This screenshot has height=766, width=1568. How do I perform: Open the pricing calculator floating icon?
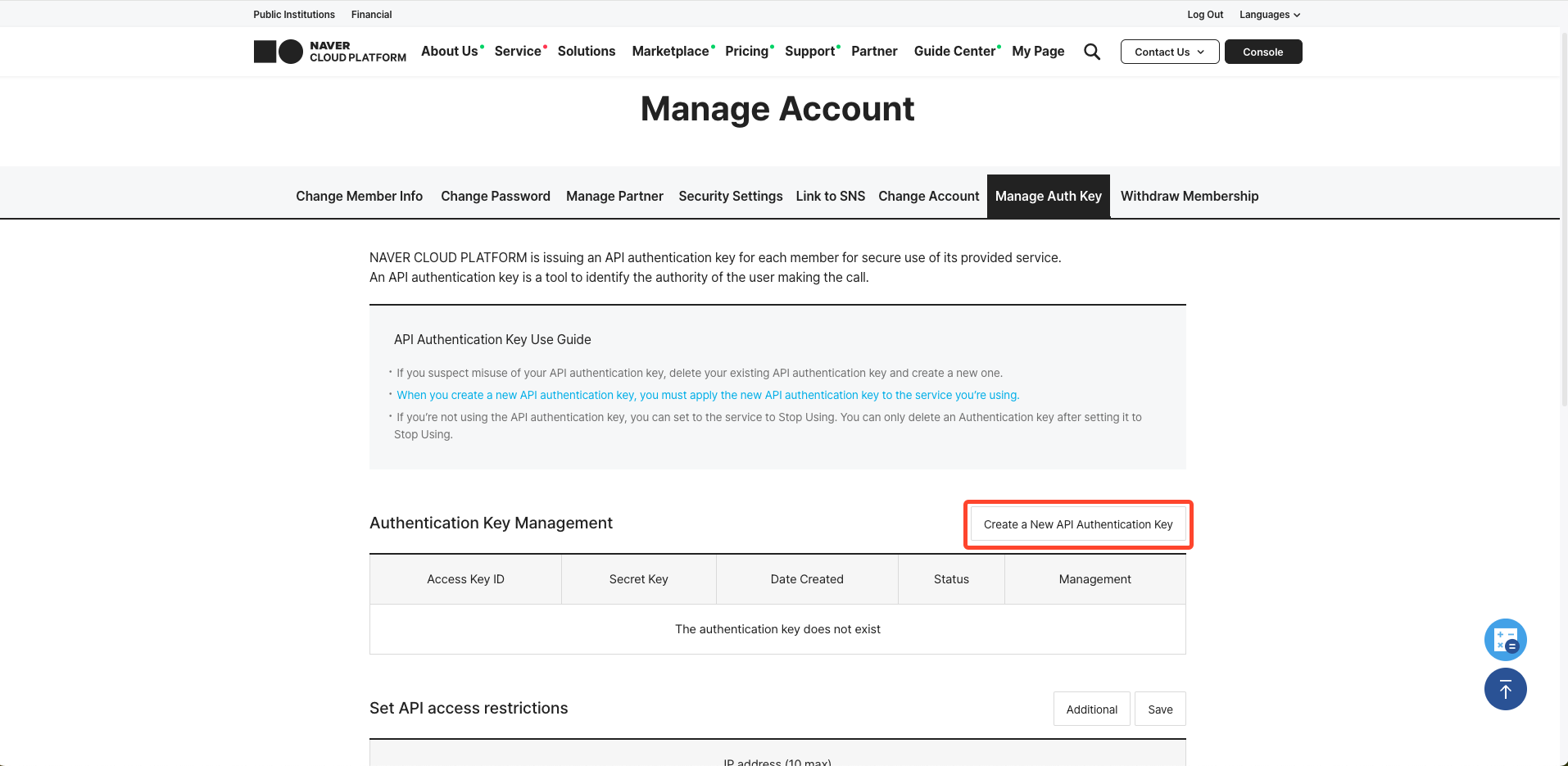[1506, 640]
